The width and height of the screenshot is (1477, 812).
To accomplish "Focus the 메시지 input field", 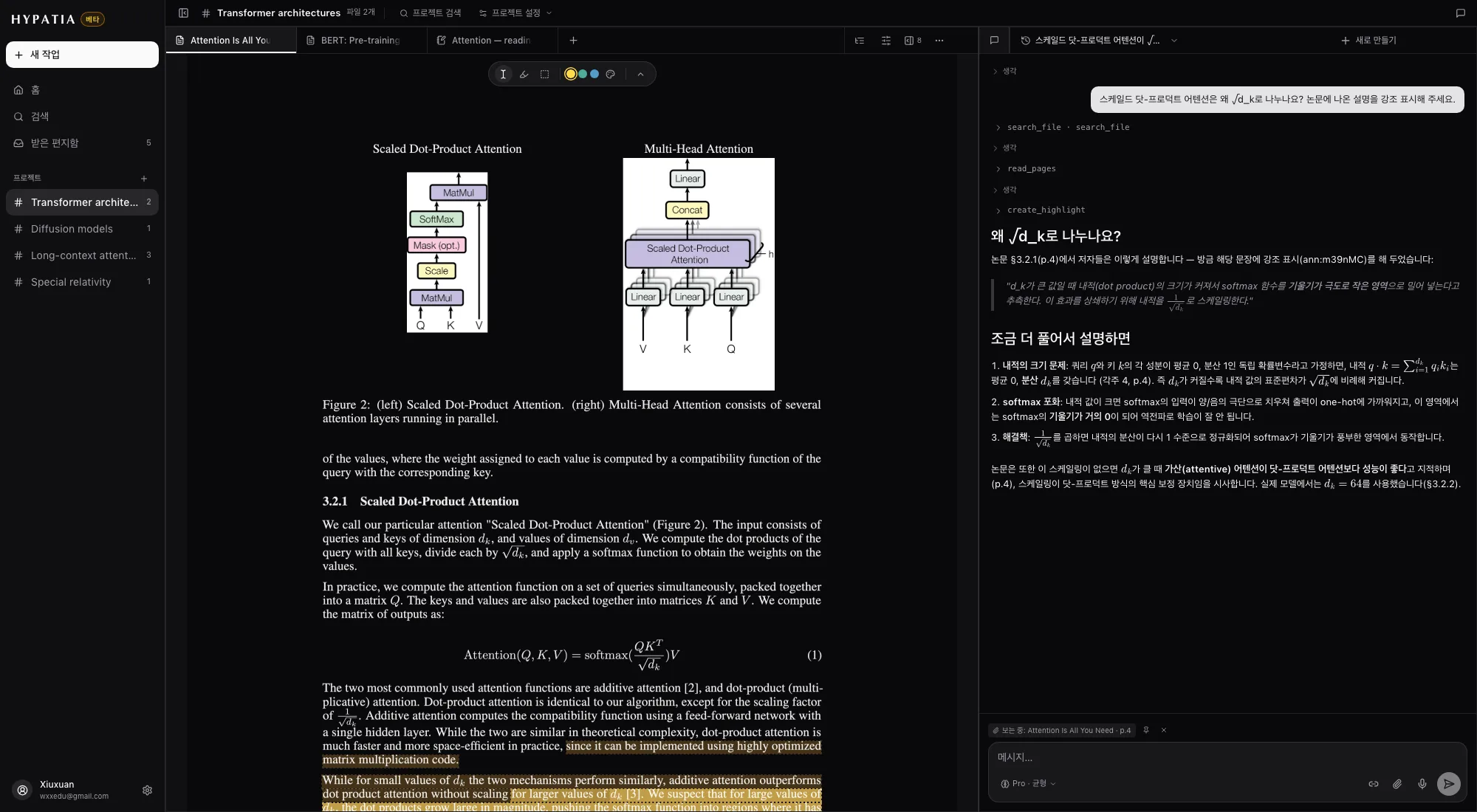I will click(x=1227, y=757).
